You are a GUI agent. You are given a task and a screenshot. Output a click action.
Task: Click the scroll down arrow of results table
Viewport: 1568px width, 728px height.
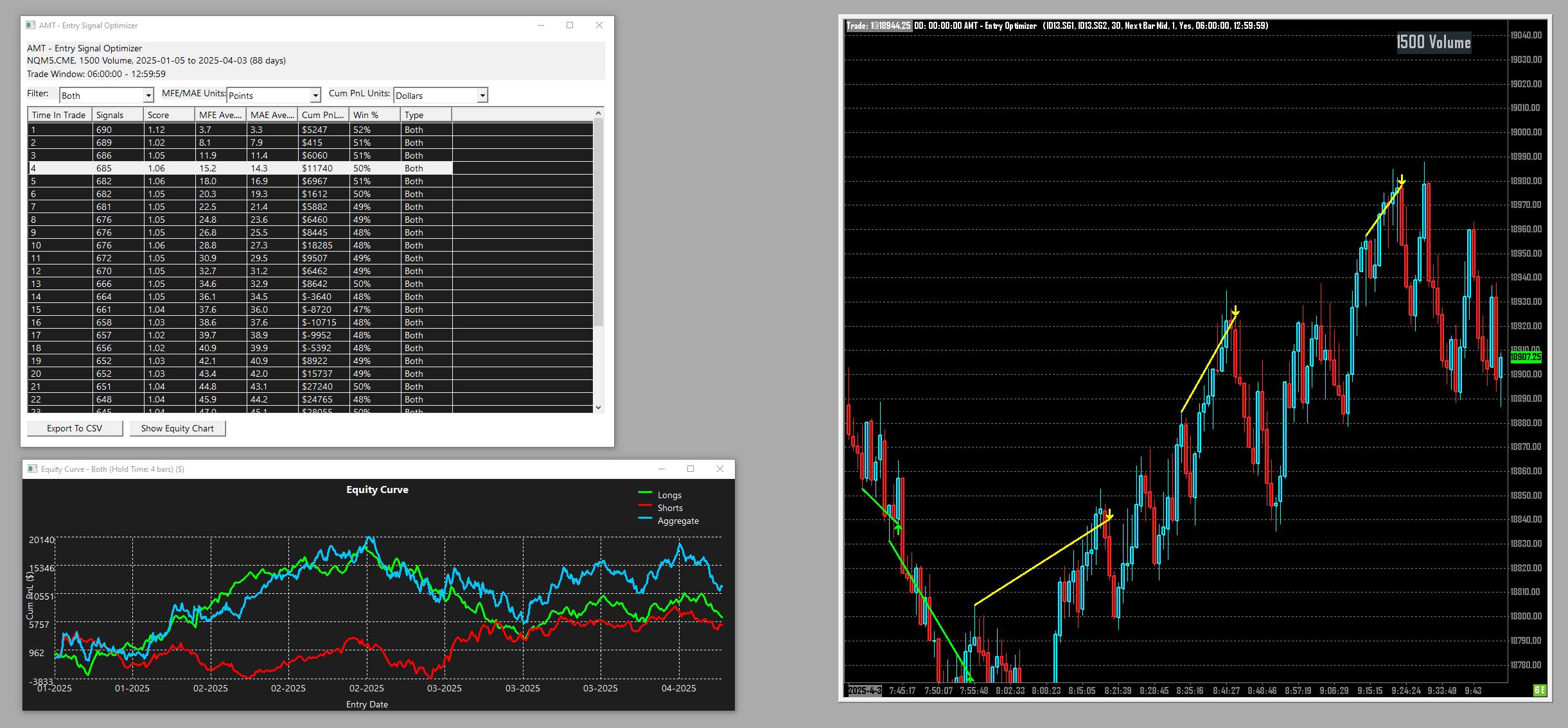(598, 407)
